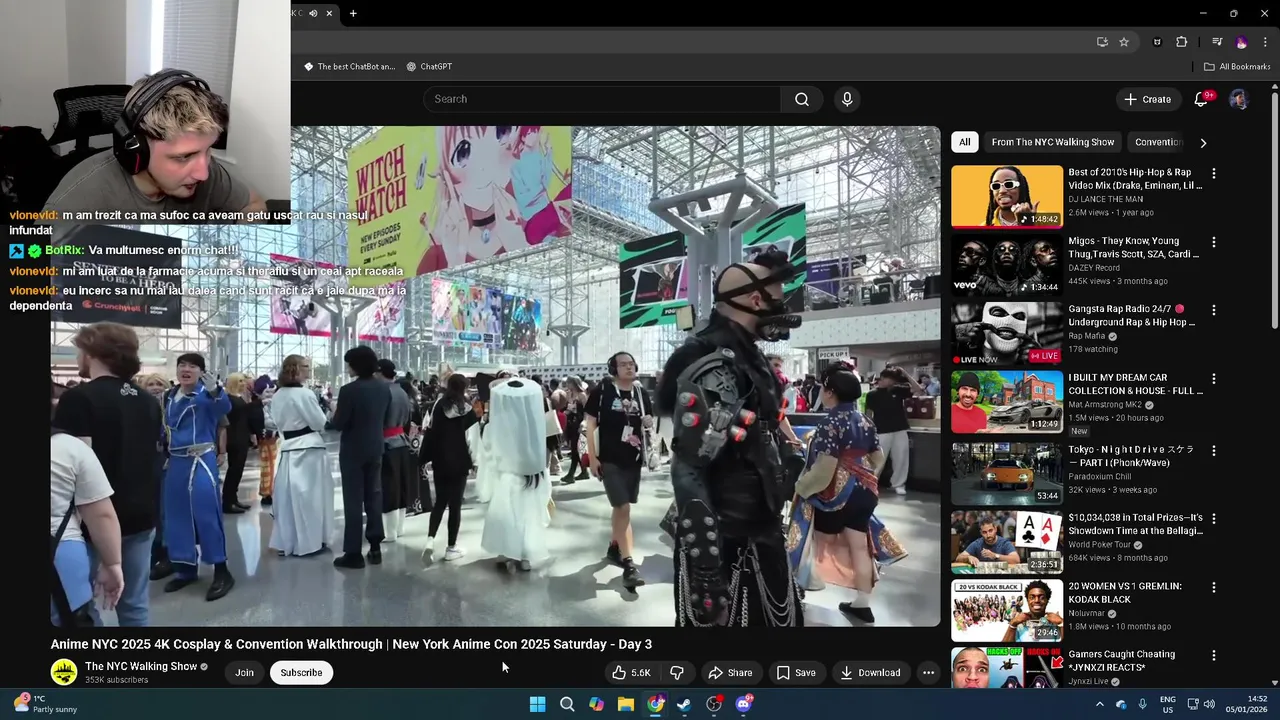1280x720 pixels.
Task: Open Best of 2010's Hip-Hop thumbnail
Action: tap(1006, 197)
